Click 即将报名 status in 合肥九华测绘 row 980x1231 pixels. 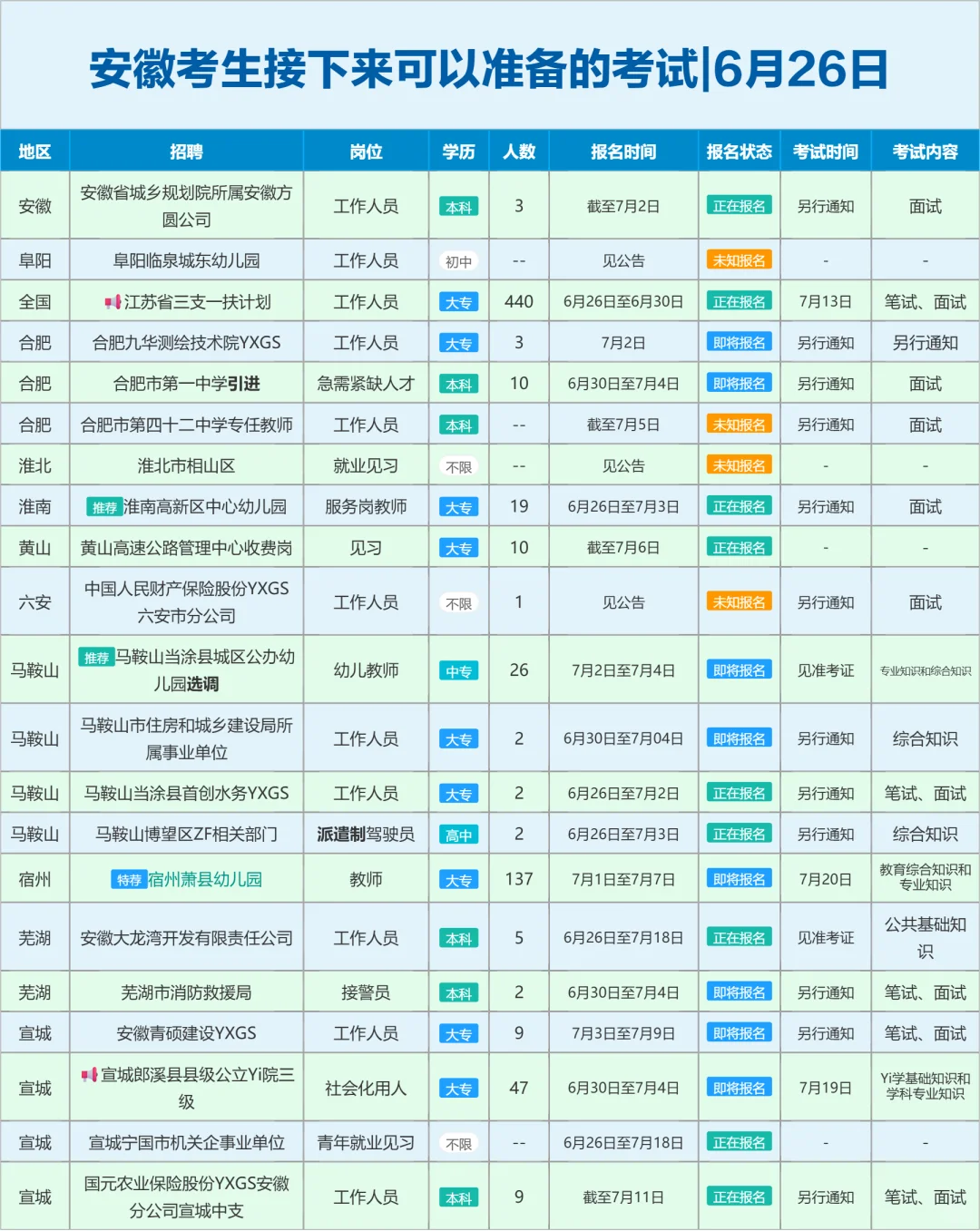pyautogui.click(x=740, y=343)
